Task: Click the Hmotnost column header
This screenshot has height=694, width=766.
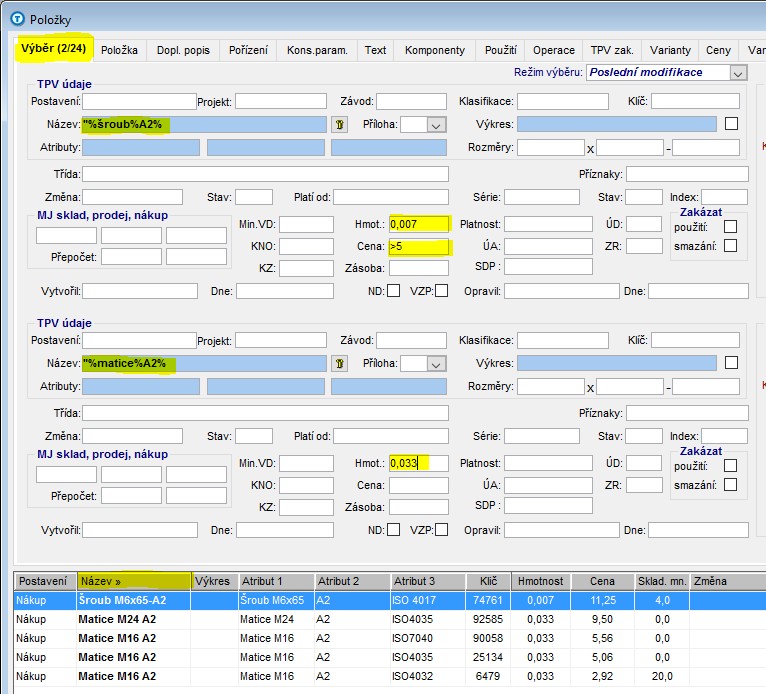Action: point(540,581)
